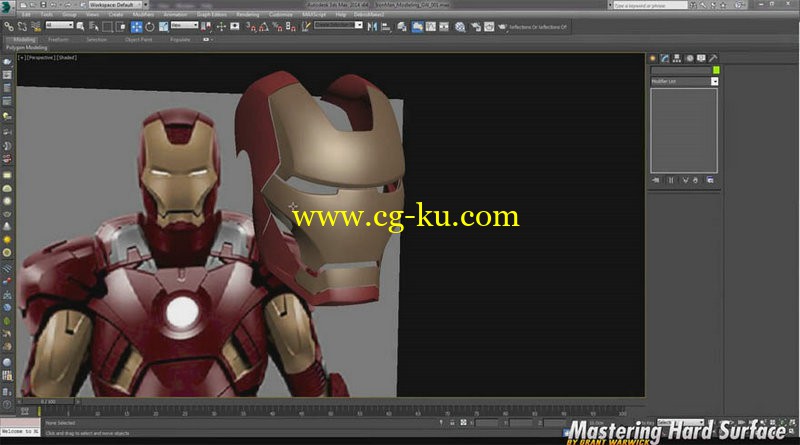Expand the Polygon Modeling panel

pos(27,47)
